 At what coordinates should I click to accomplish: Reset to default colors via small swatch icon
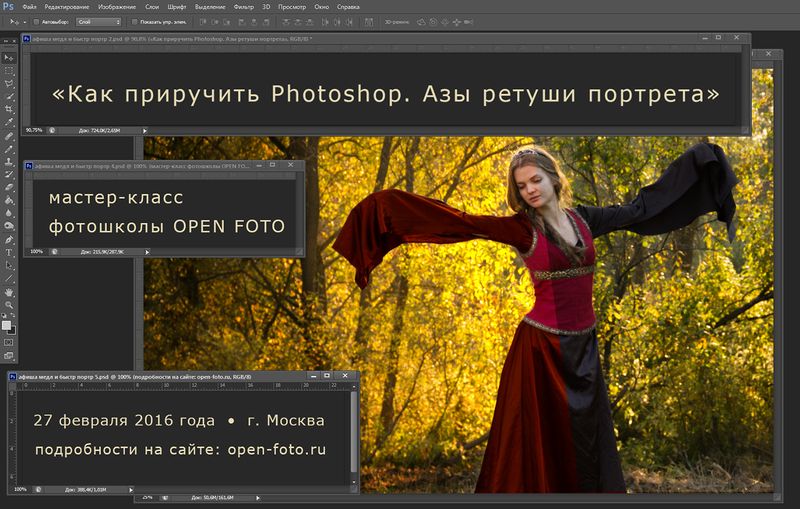point(4,316)
